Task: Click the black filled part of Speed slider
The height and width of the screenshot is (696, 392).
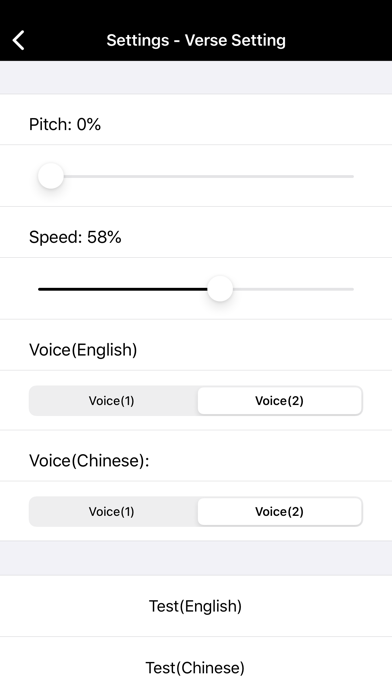Action: pyautogui.click(x=123, y=289)
